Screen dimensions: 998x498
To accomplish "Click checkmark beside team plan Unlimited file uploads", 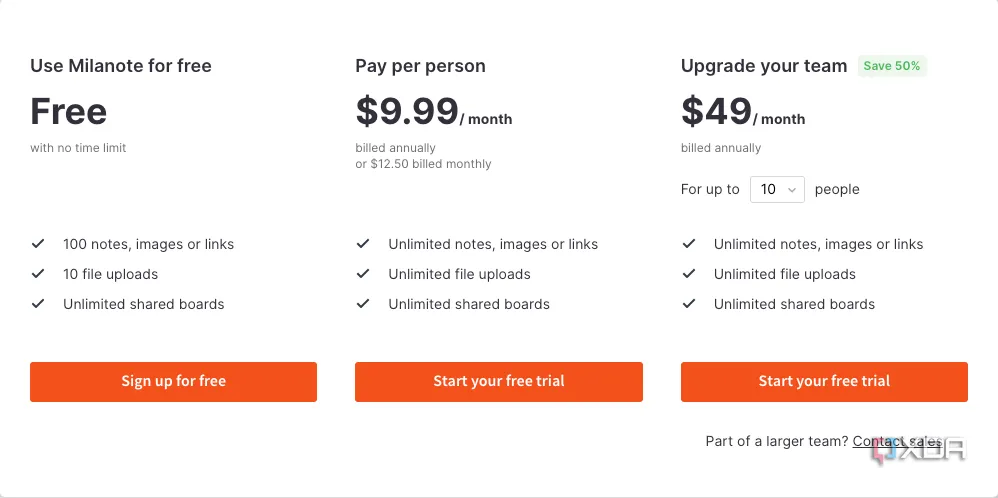I will click(689, 274).
